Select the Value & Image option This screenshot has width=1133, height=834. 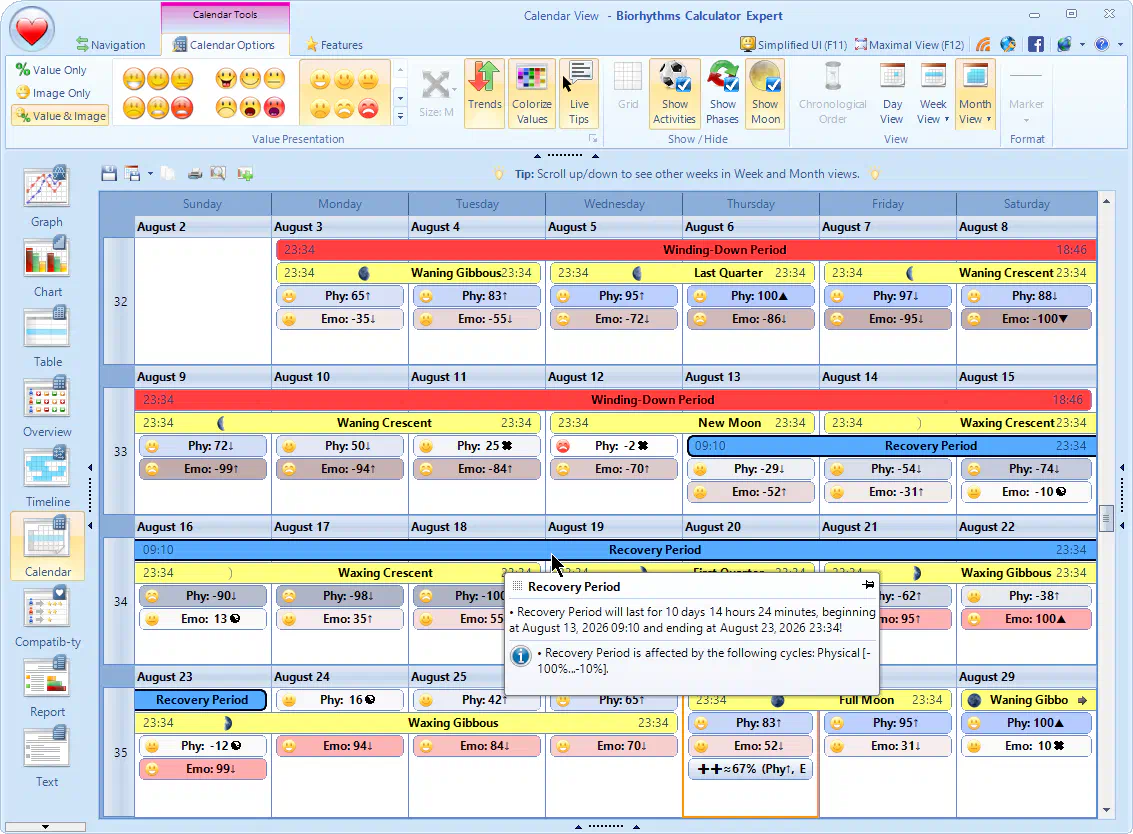[x=61, y=116]
